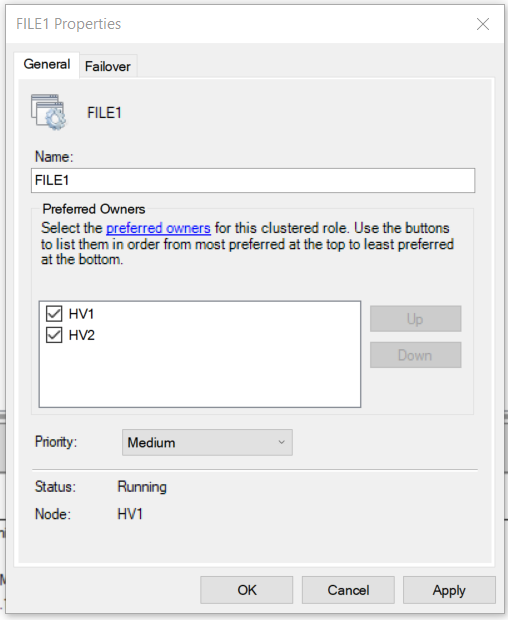Click the Down button beside owners list
The image size is (508, 620).
[x=415, y=355]
